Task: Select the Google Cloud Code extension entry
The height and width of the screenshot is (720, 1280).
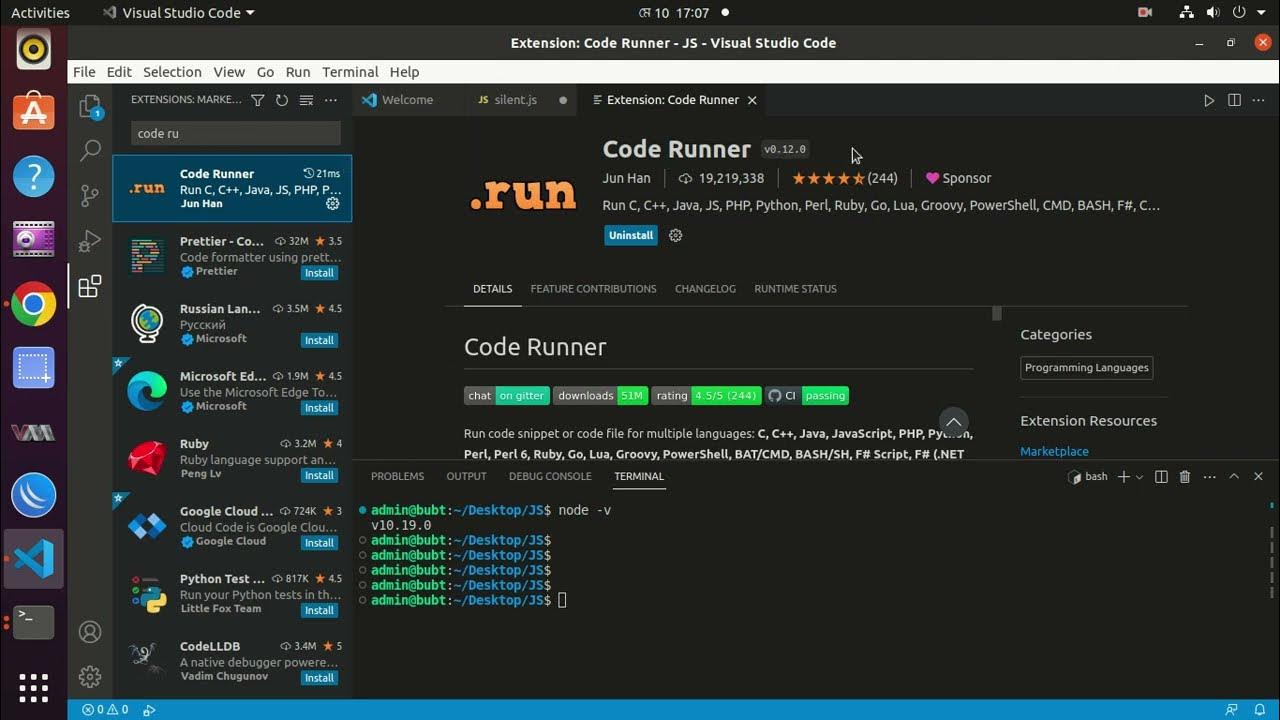Action: click(x=232, y=527)
